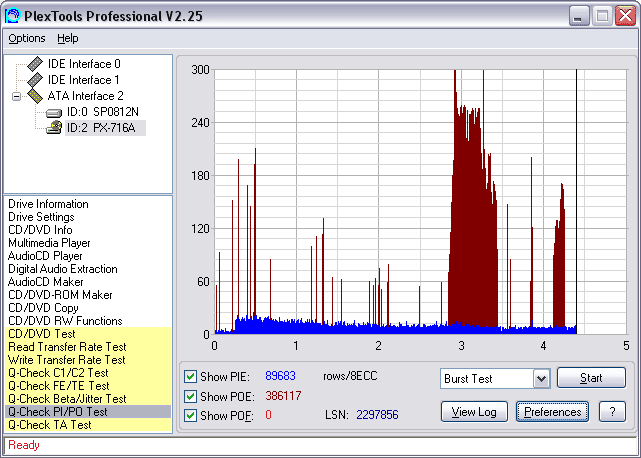Click the PlexTools title bar logo icon
Viewport: 641px width, 458px height.
pyautogui.click(x=12, y=16)
